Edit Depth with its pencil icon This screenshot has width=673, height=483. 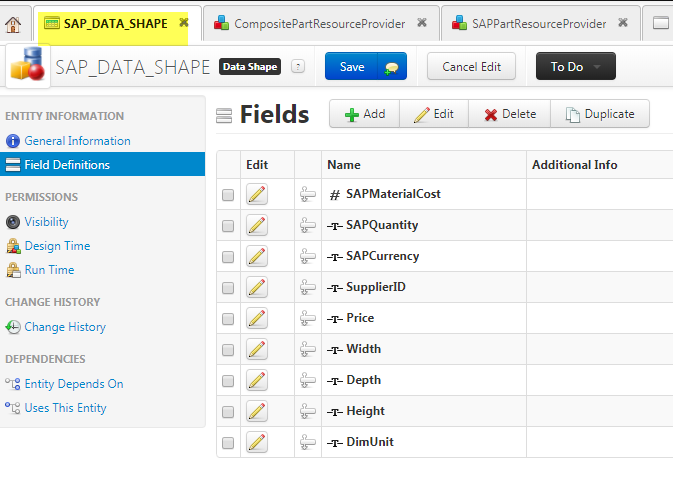point(257,380)
